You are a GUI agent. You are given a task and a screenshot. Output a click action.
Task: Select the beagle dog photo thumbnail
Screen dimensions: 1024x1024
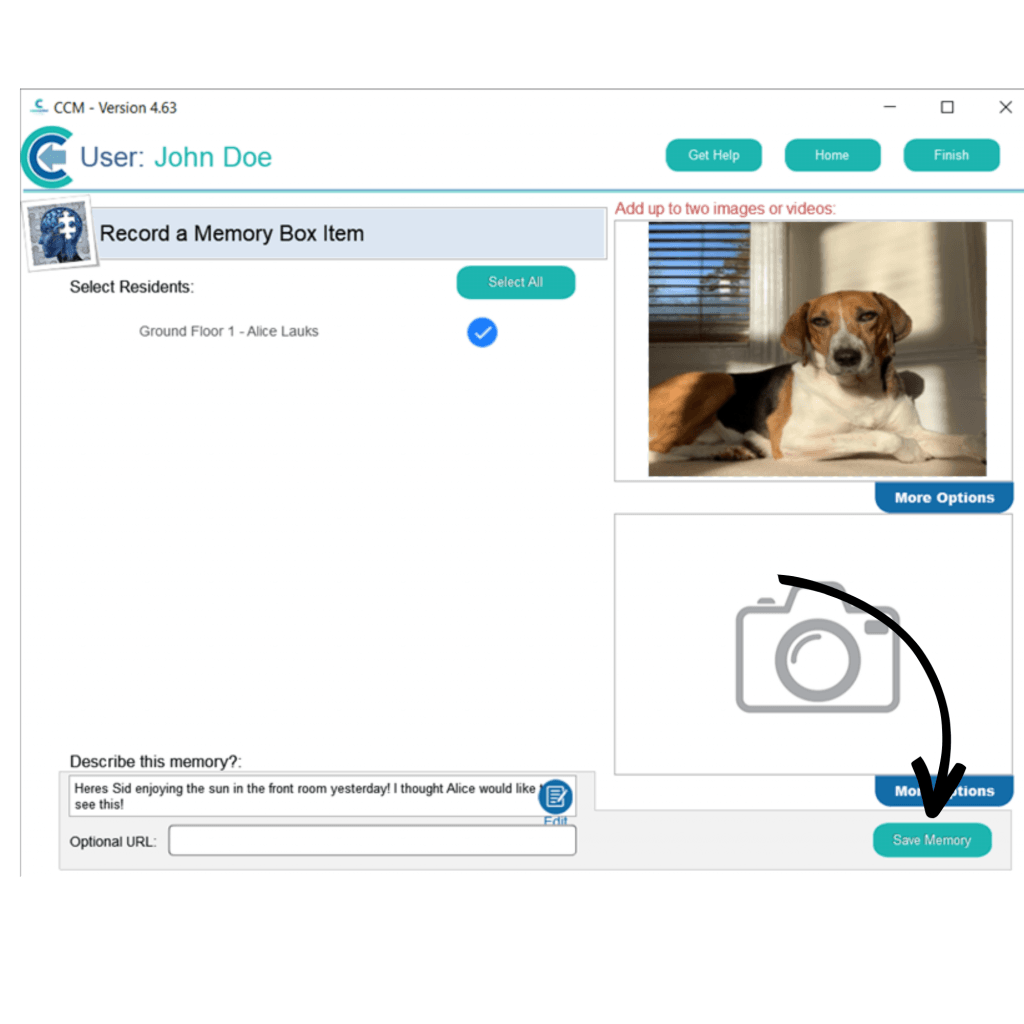[x=816, y=348]
